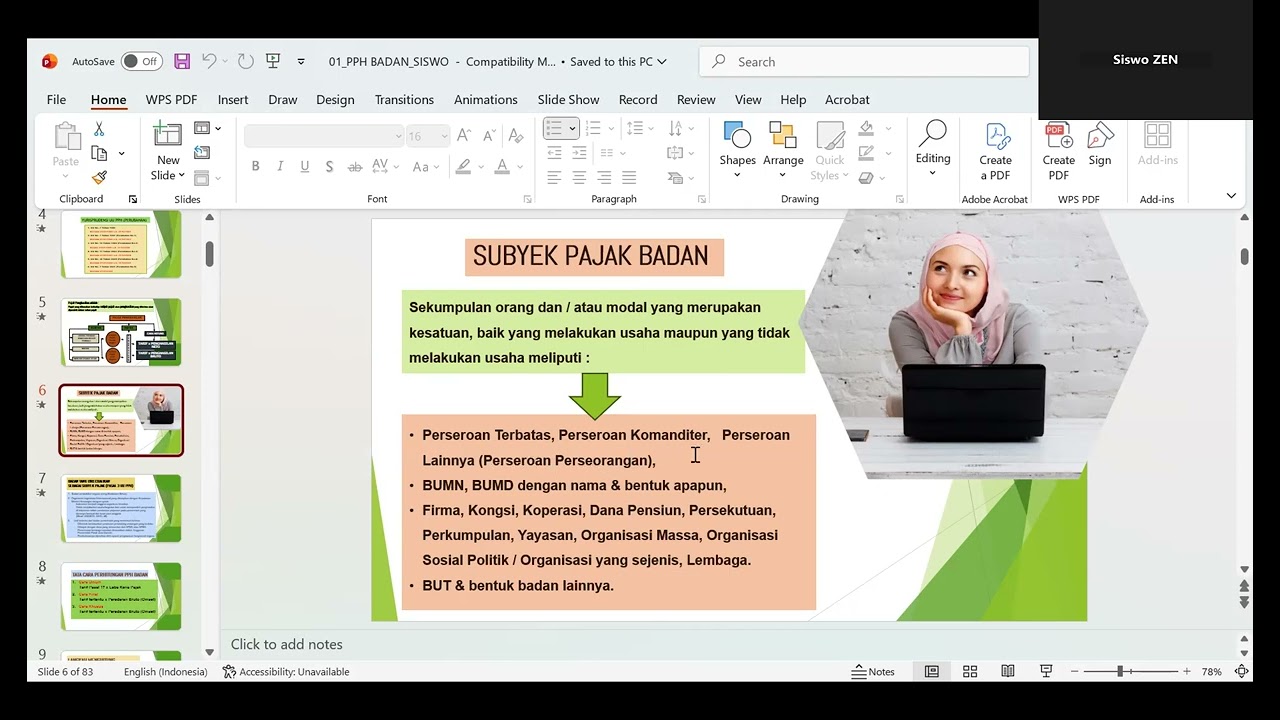Justify text alignment toggle
The width and height of the screenshot is (1280, 720).
(629, 177)
